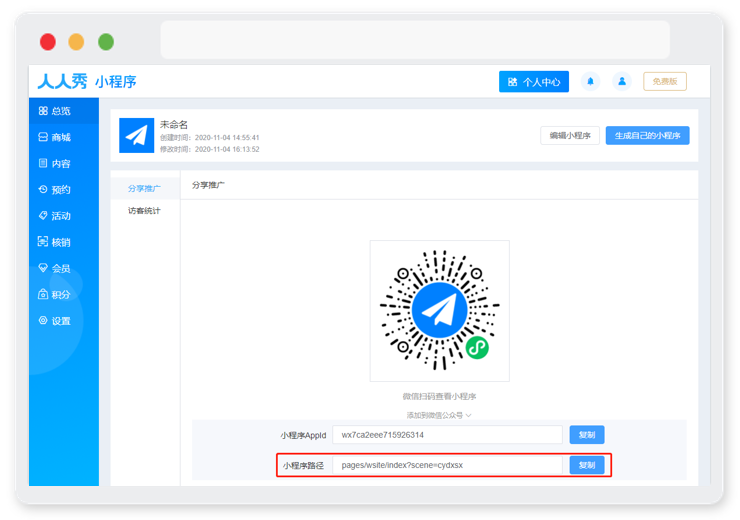740x520 pixels.
Task: Open notifications bell icon
Action: 590,81
